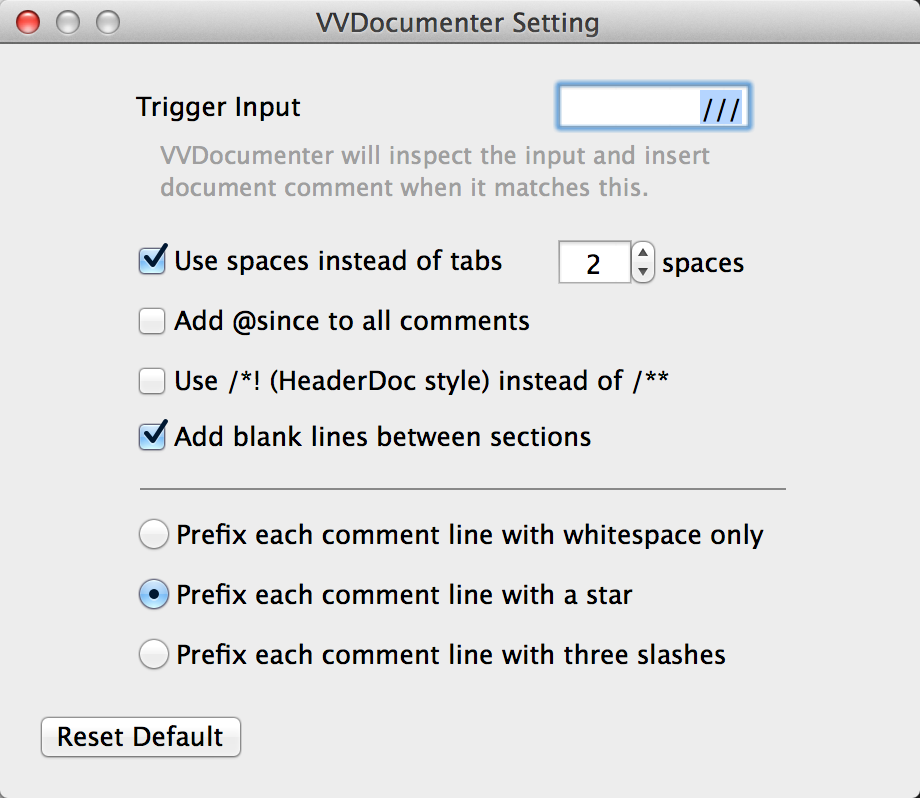
Task: Increase spaces count with stepper up arrow
Action: [643, 253]
